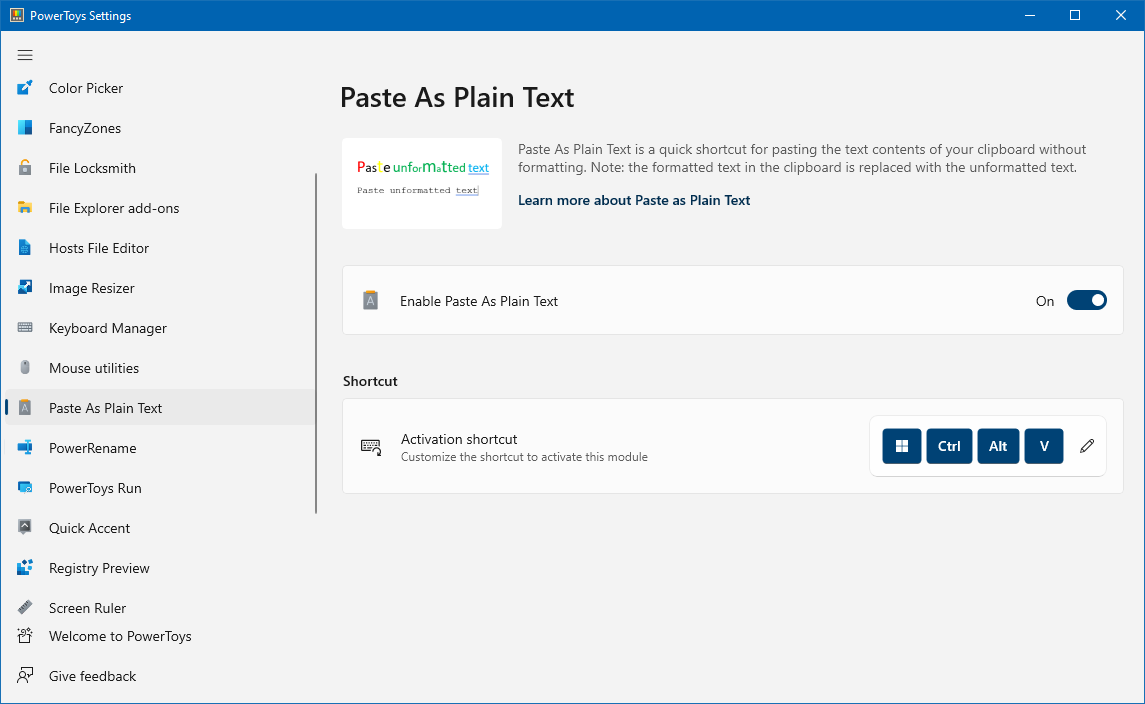Click the PowerRename sidebar icon
The image size is (1145, 704).
pos(25,448)
